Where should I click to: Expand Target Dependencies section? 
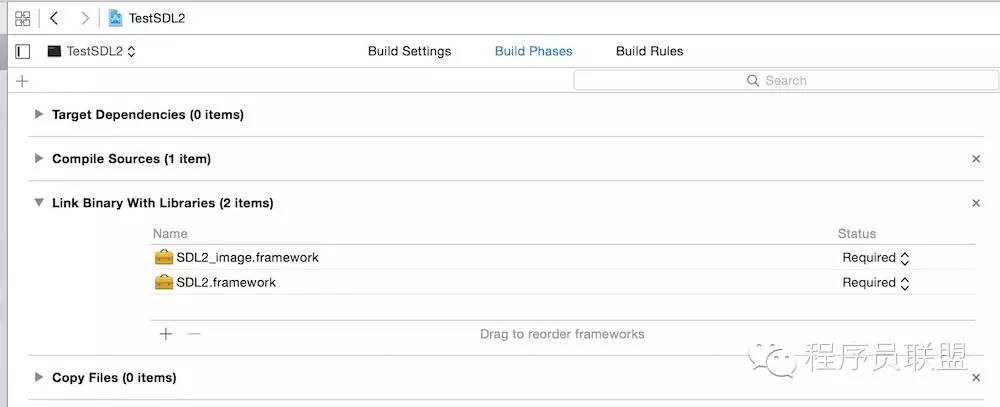pos(39,114)
